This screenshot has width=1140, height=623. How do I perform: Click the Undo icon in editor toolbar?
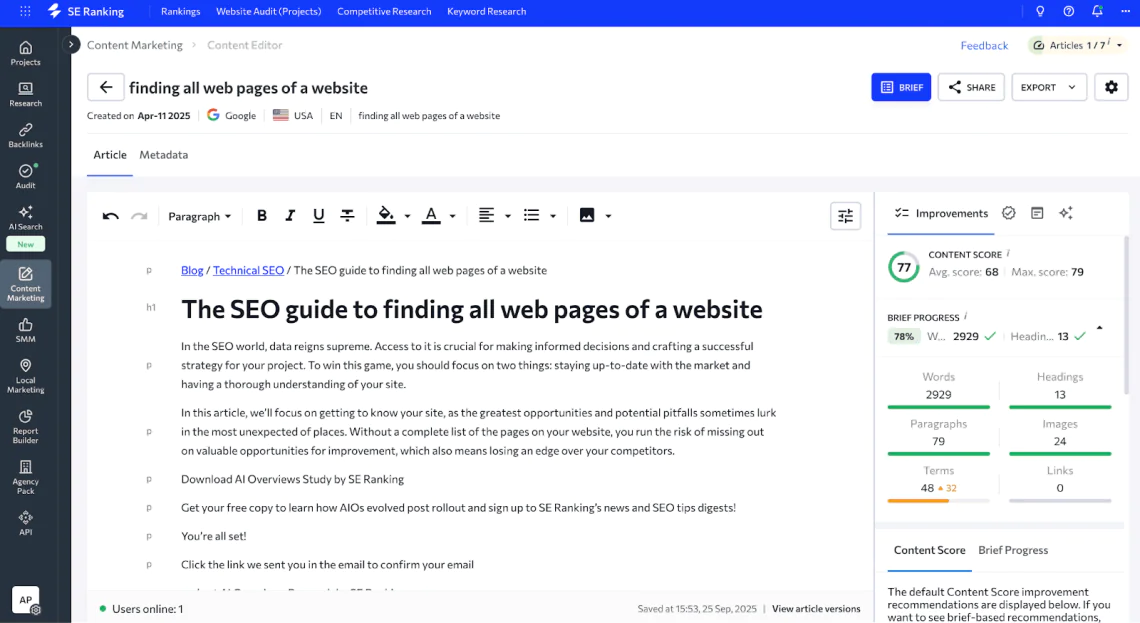[x=110, y=215]
